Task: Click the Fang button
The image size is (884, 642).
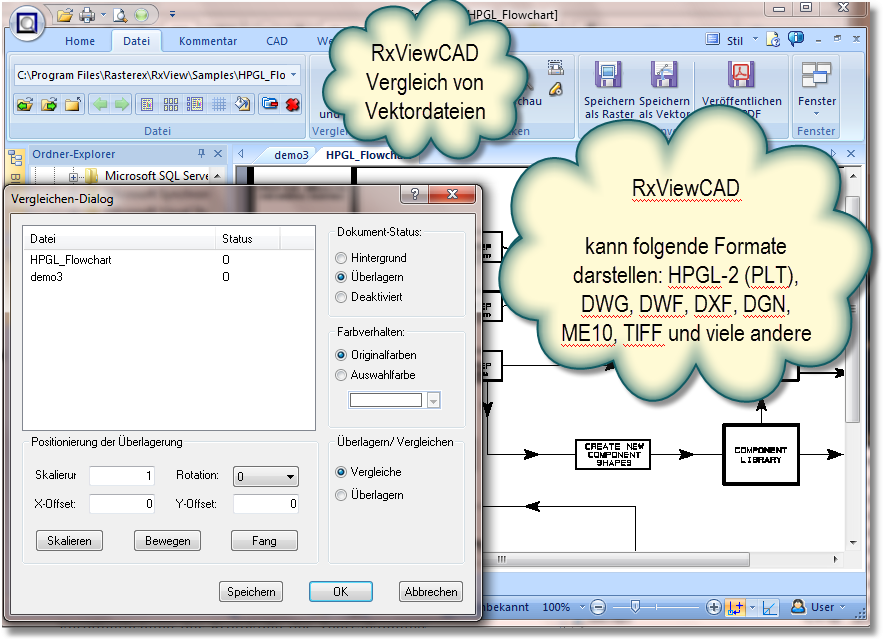Action: (264, 541)
